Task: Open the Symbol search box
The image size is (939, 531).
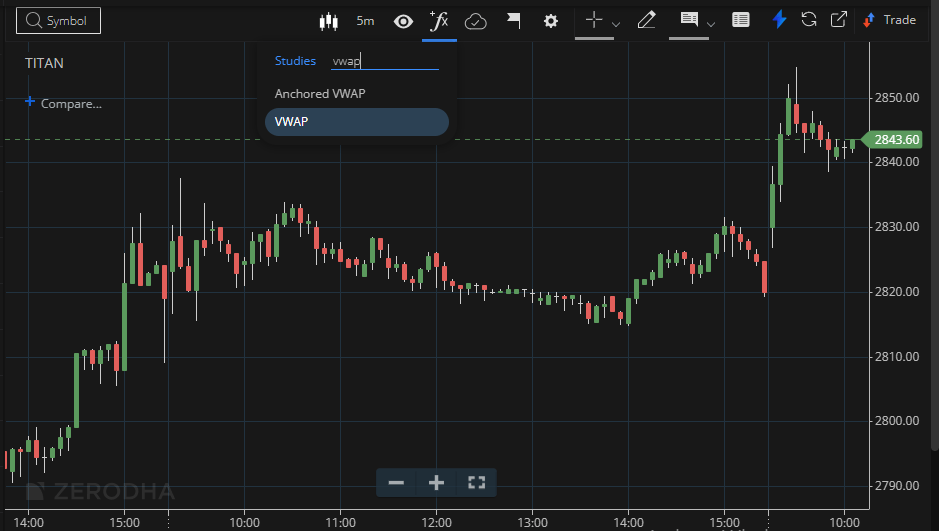Action: click(58, 21)
